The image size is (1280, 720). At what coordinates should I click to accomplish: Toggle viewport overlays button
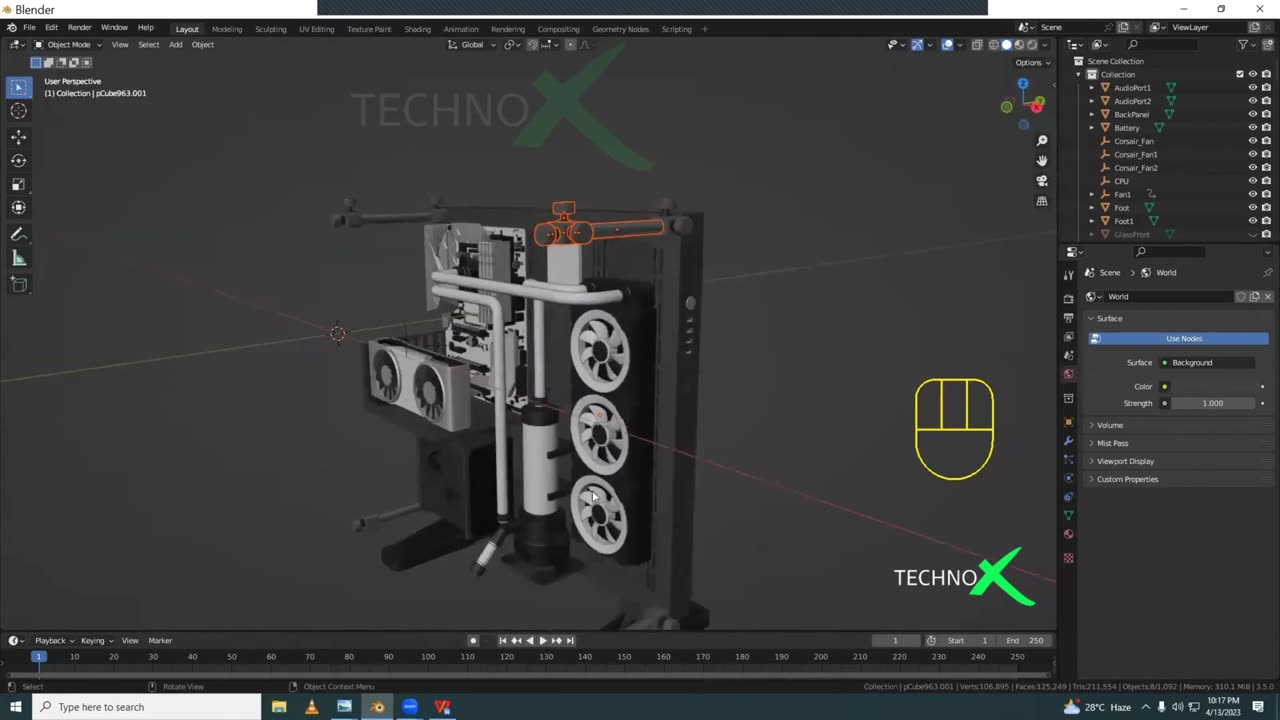click(x=947, y=44)
